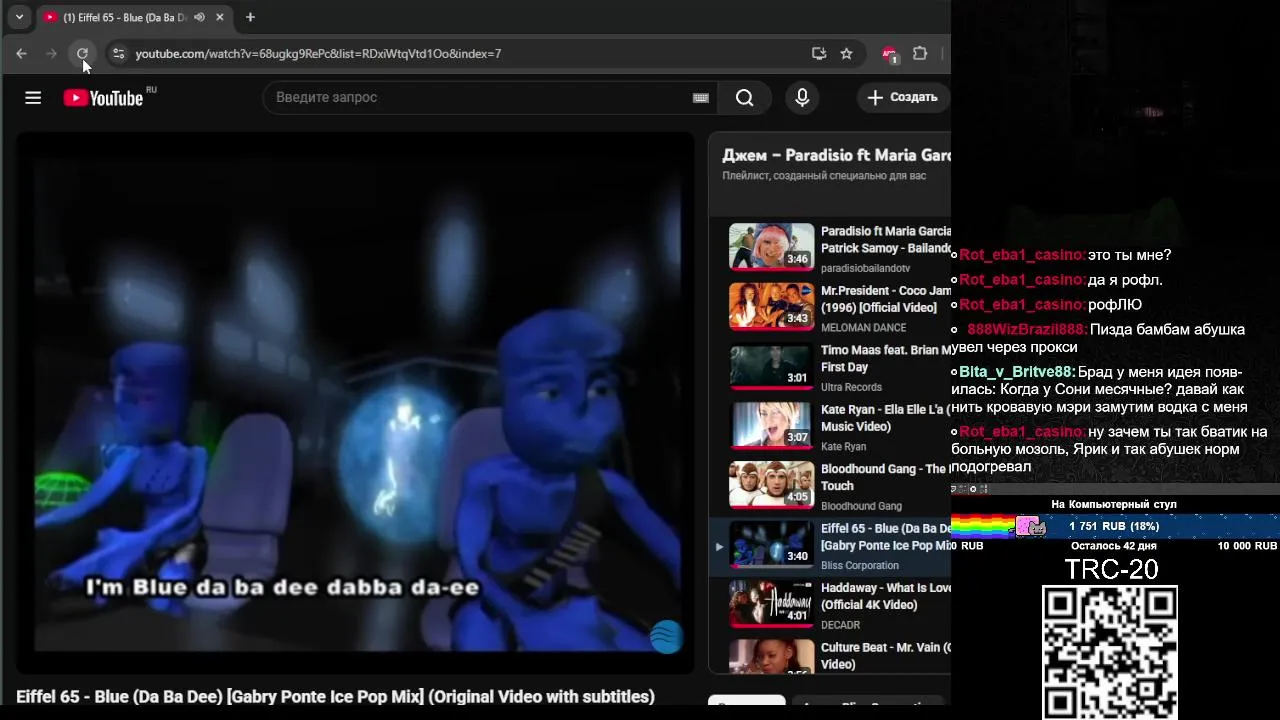
Task: Close the Eiffel 65 tab
Action: coord(220,17)
